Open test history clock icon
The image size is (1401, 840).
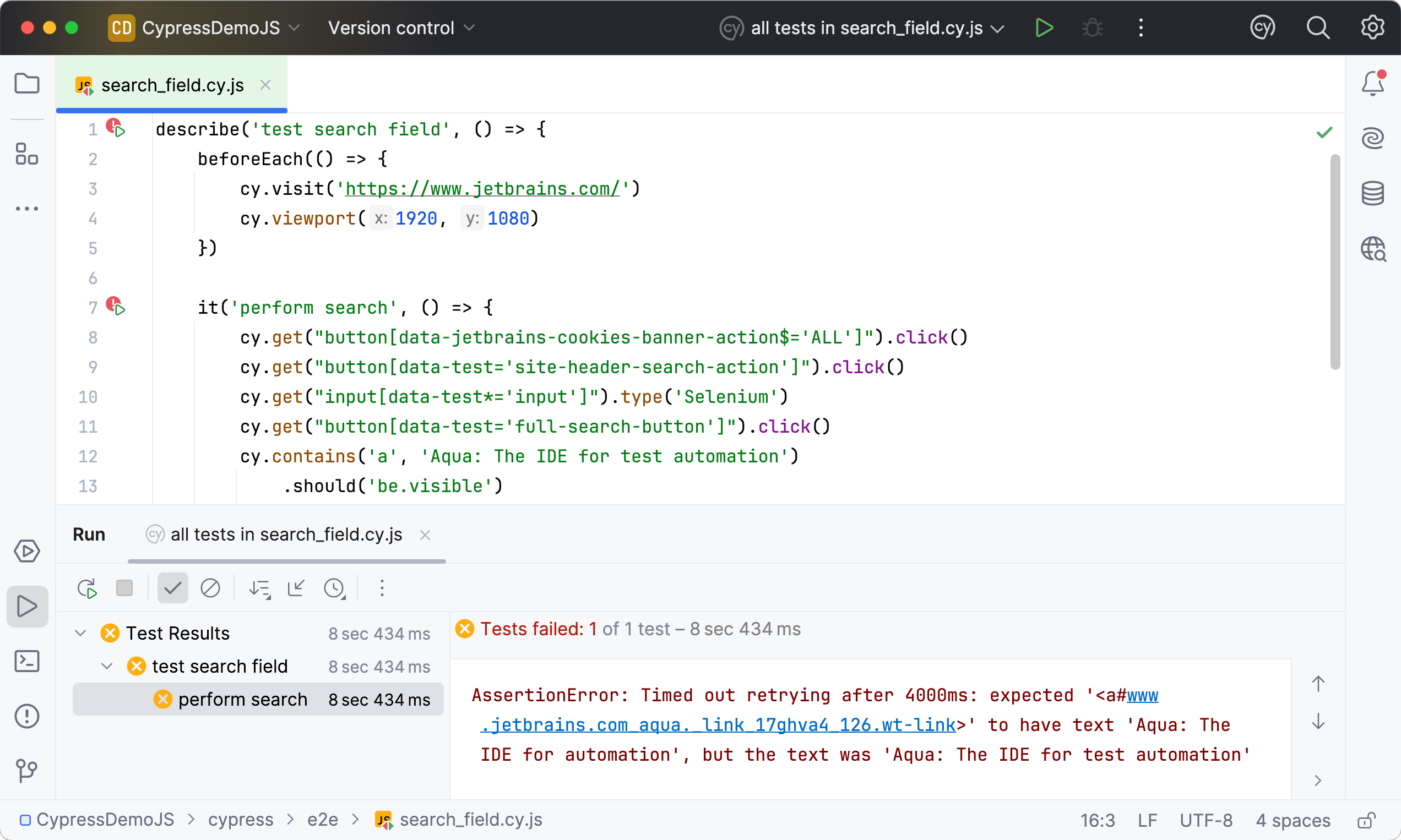point(334,588)
